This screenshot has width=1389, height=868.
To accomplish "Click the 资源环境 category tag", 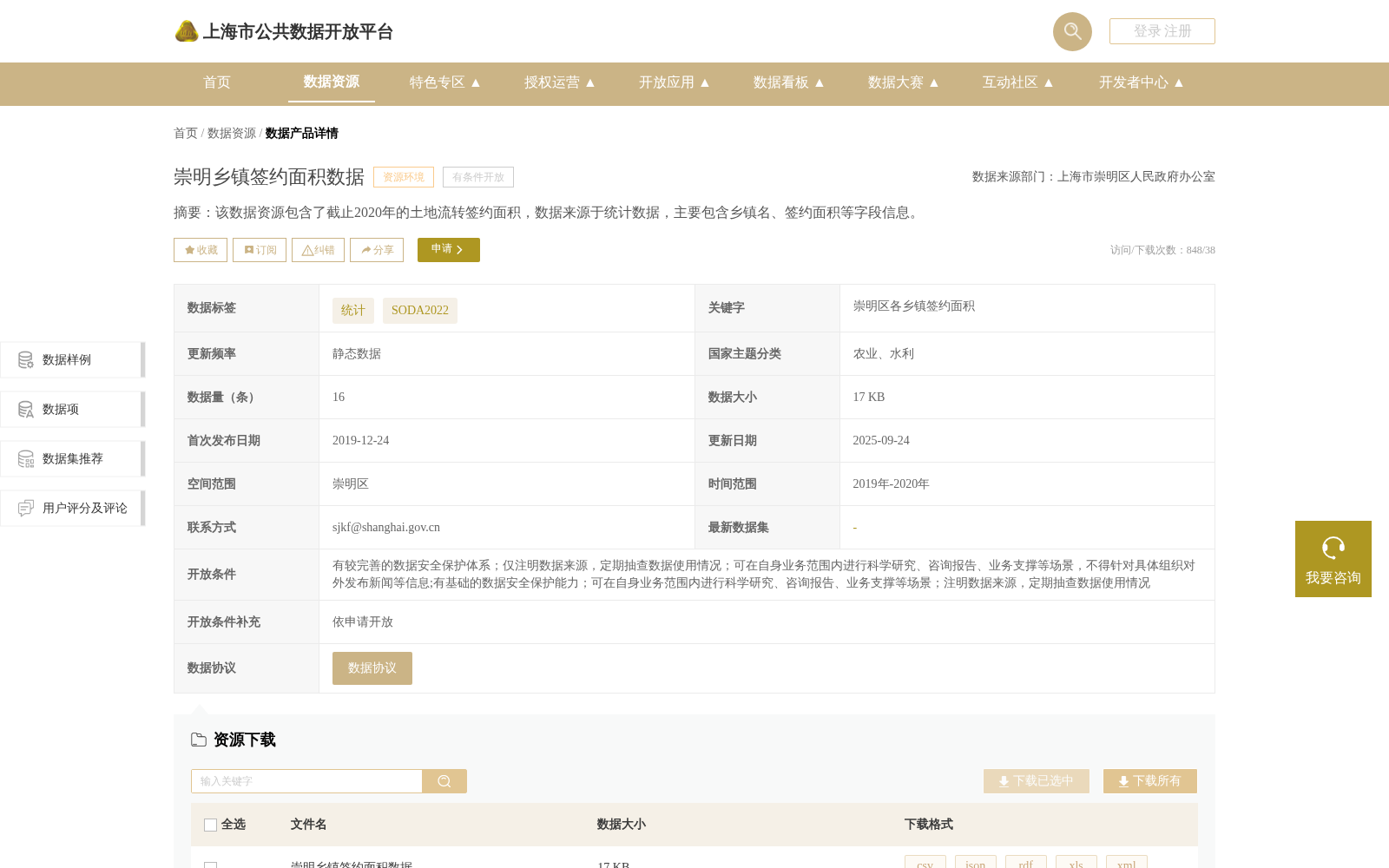I will tap(404, 177).
